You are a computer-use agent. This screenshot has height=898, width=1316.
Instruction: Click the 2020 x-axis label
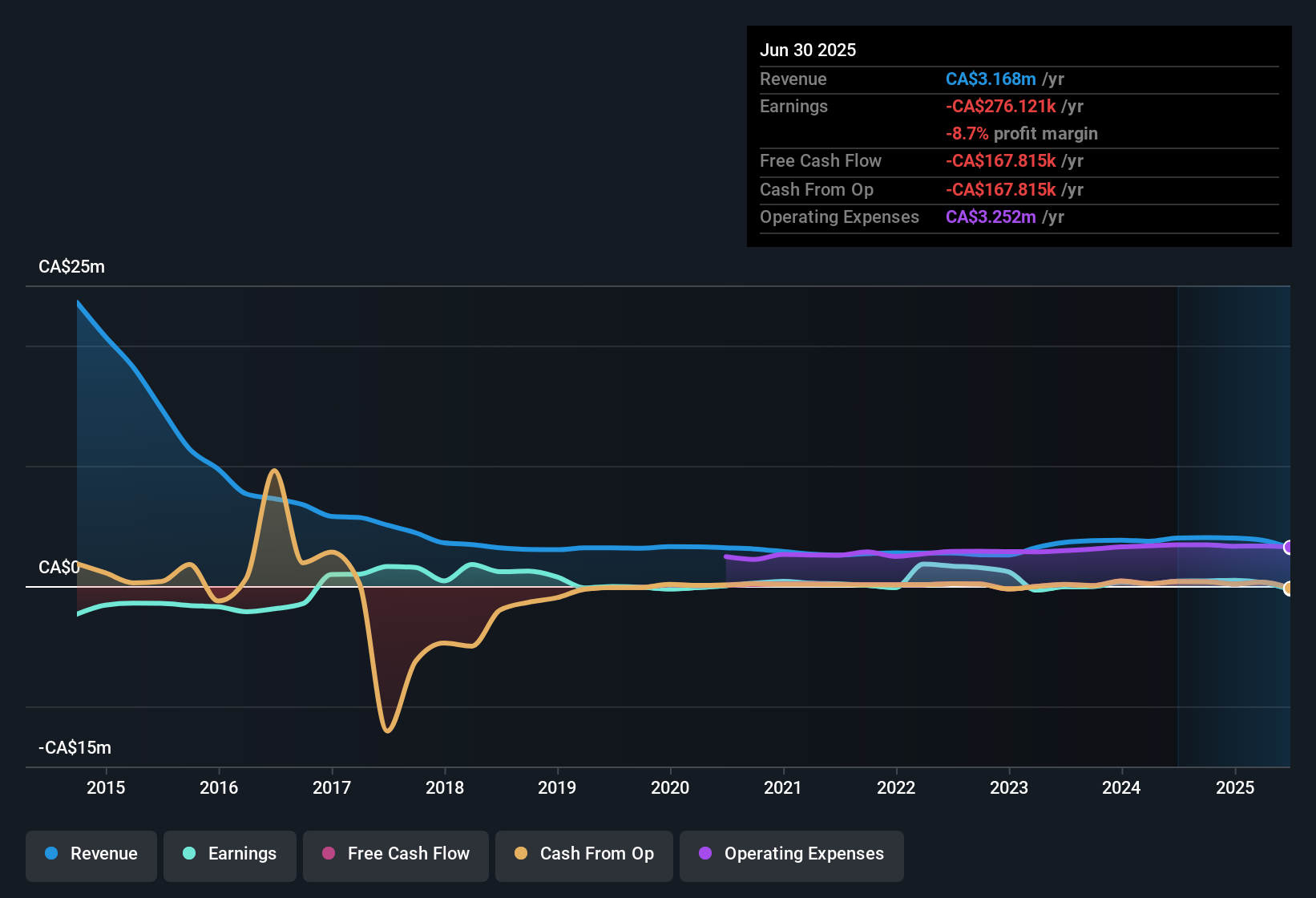(x=670, y=787)
